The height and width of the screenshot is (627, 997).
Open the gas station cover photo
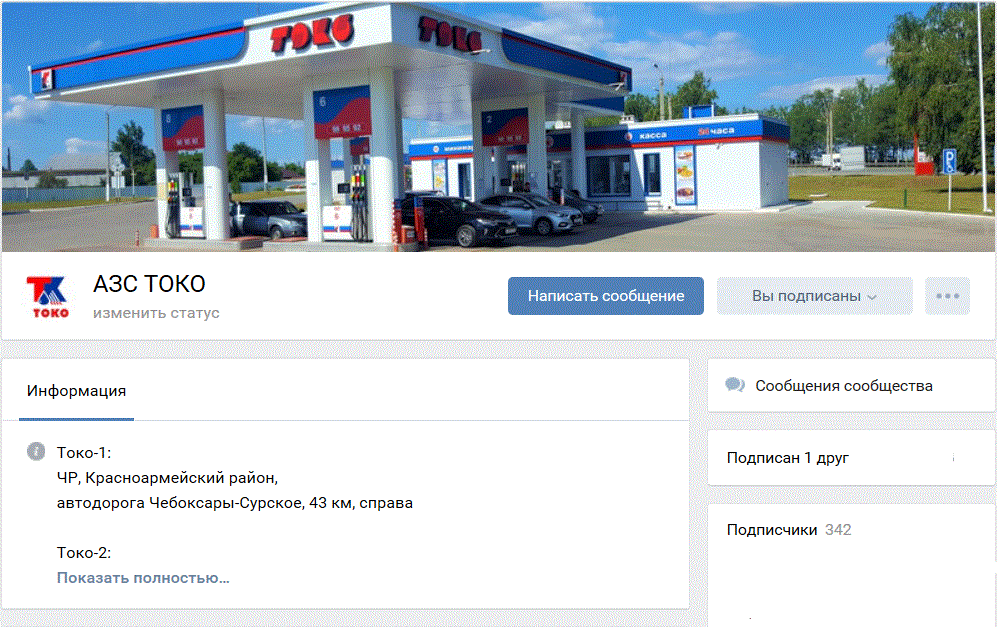click(498, 127)
